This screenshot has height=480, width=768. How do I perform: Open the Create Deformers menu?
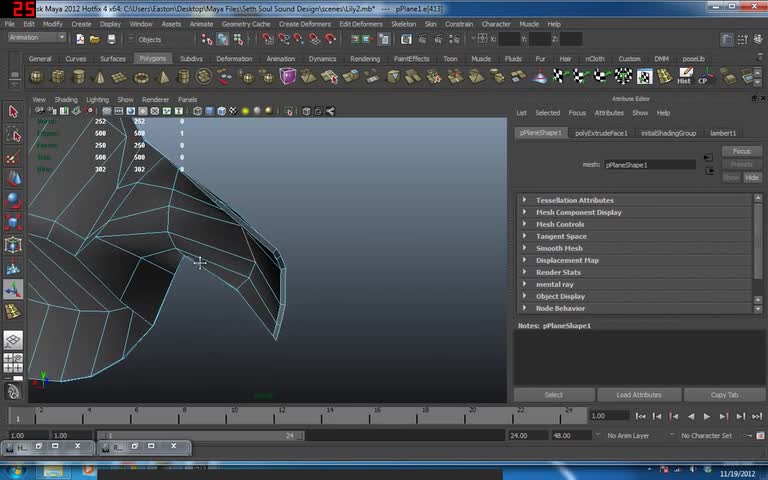coord(305,24)
